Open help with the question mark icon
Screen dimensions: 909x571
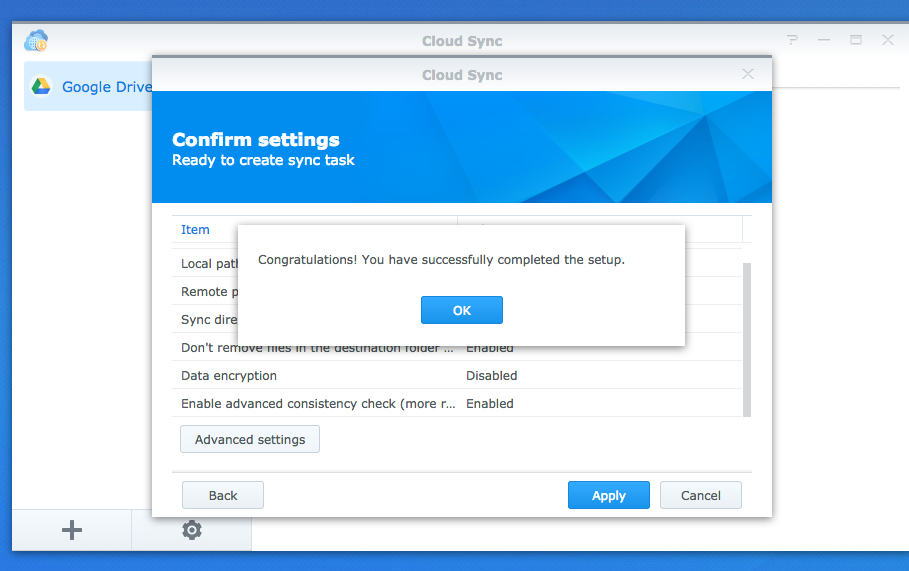[x=792, y=41]
